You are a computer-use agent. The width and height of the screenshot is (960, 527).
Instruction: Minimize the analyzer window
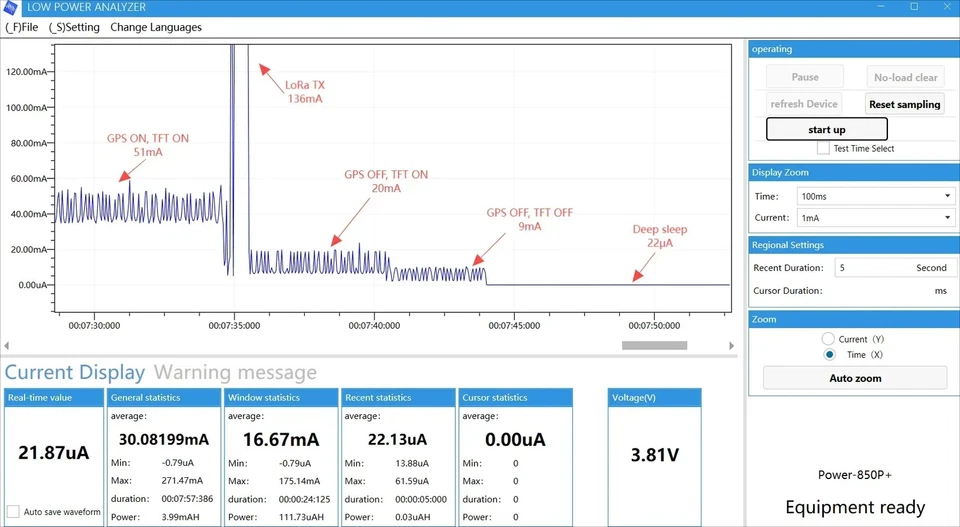(881, 7)
